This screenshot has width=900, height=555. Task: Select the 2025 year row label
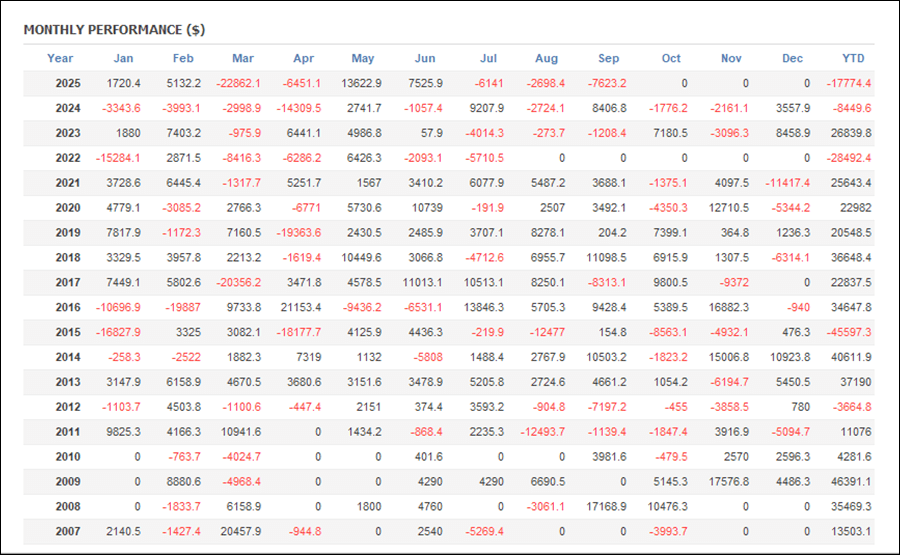[68, 83]
